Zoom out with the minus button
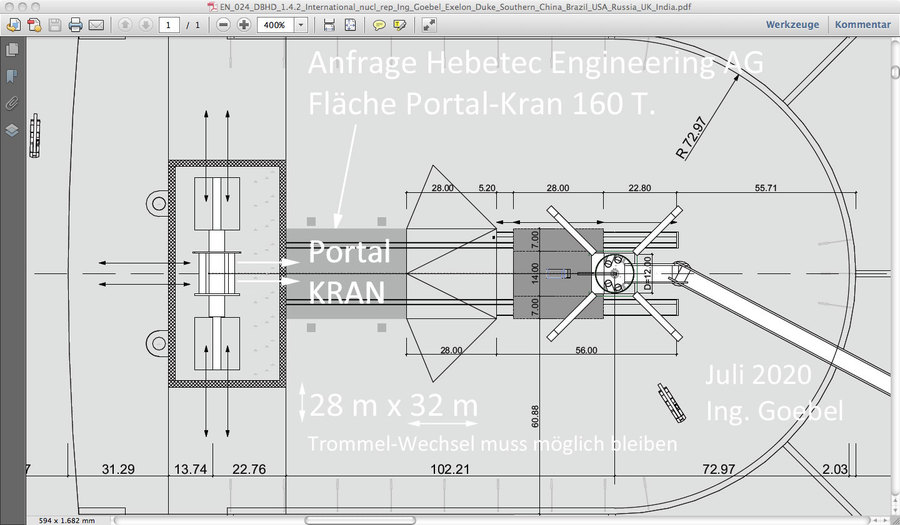Screen dimensions: 900x525 click(224, 25)
